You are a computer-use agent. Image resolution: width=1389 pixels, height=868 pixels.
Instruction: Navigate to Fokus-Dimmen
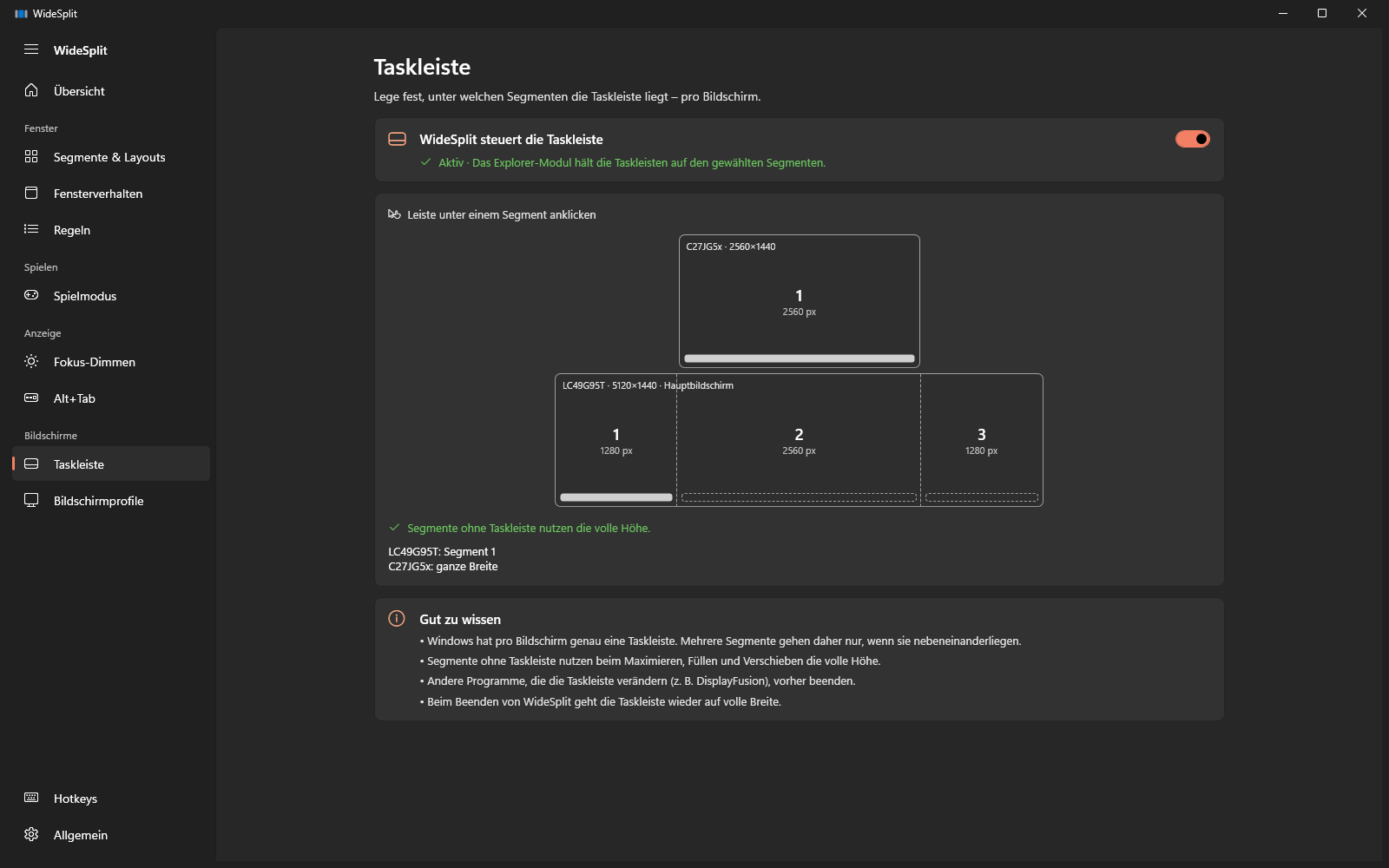tap(111, 362)
